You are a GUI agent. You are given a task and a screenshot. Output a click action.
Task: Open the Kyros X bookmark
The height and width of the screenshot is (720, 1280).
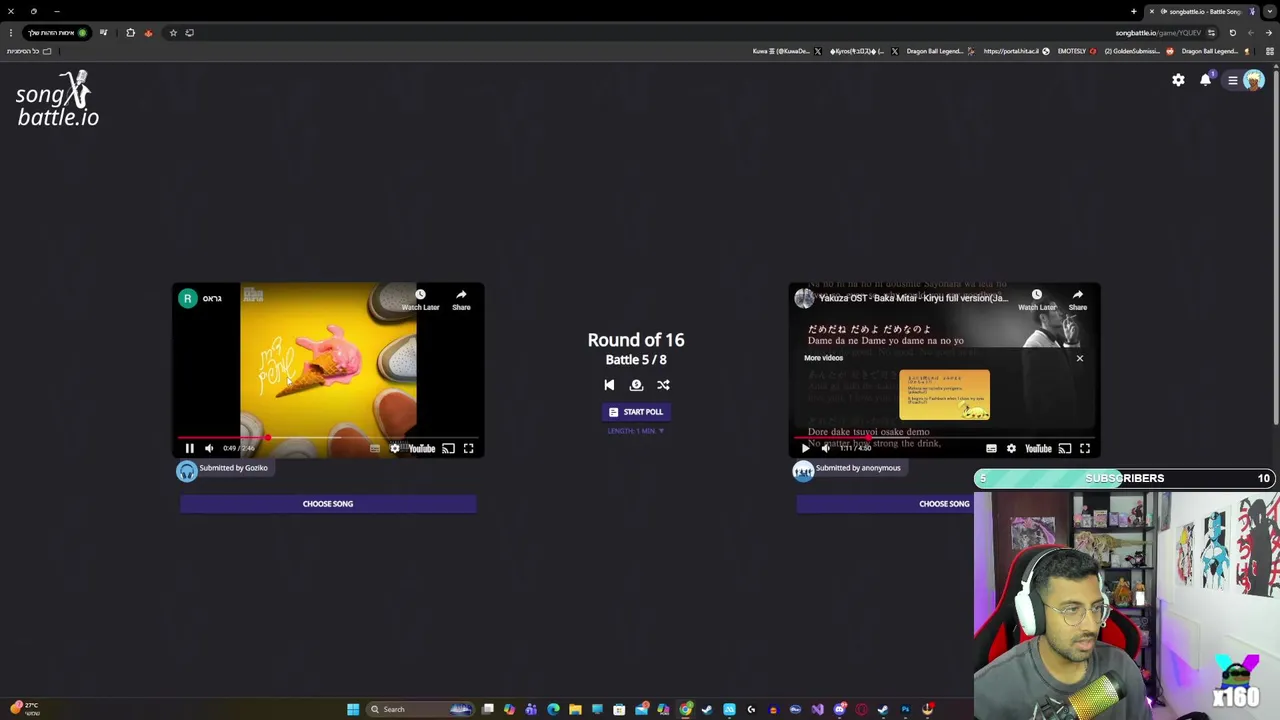tap(863, 51)
